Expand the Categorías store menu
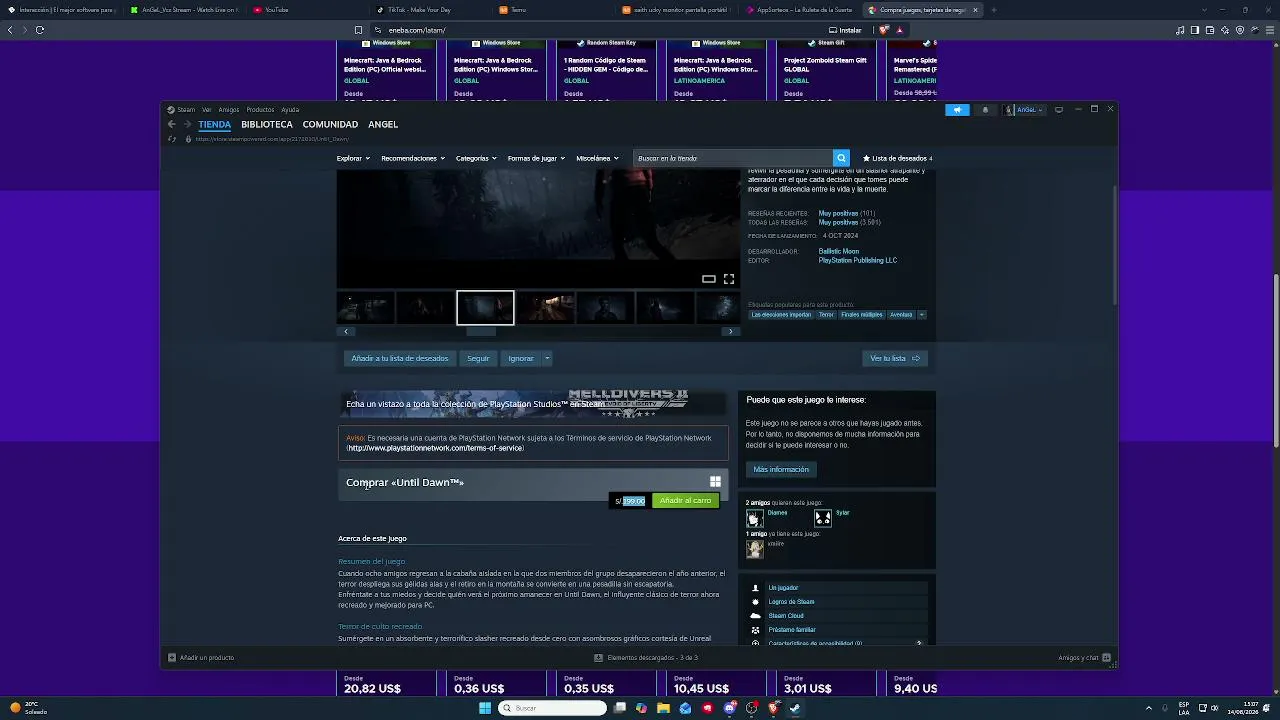The width and height of the screenshot is (1280, 720). pyautogui.click(x=476, y=158)
